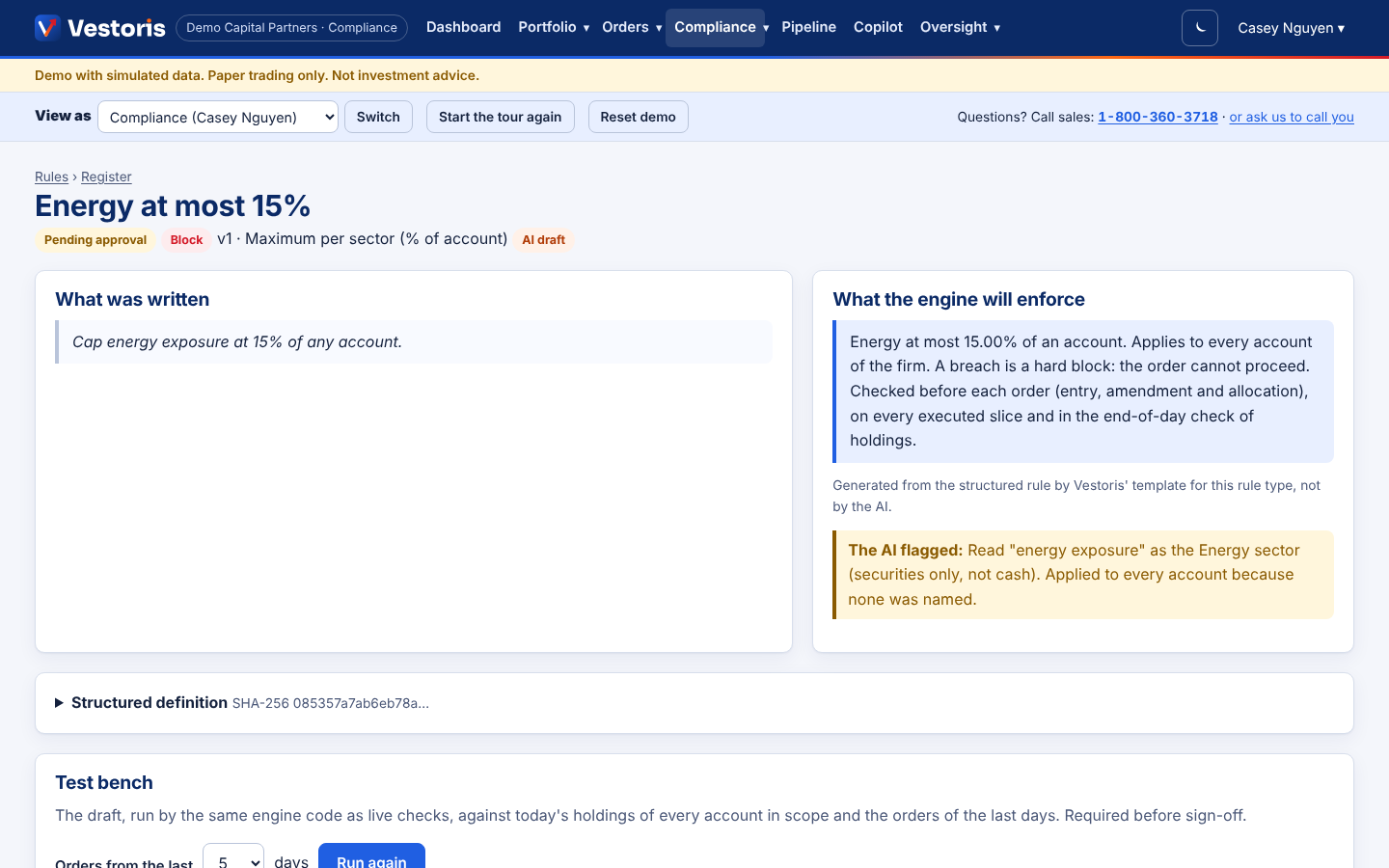Expand the Structured definition disclosure triangle
The image size is (1389, 868).
60,703
